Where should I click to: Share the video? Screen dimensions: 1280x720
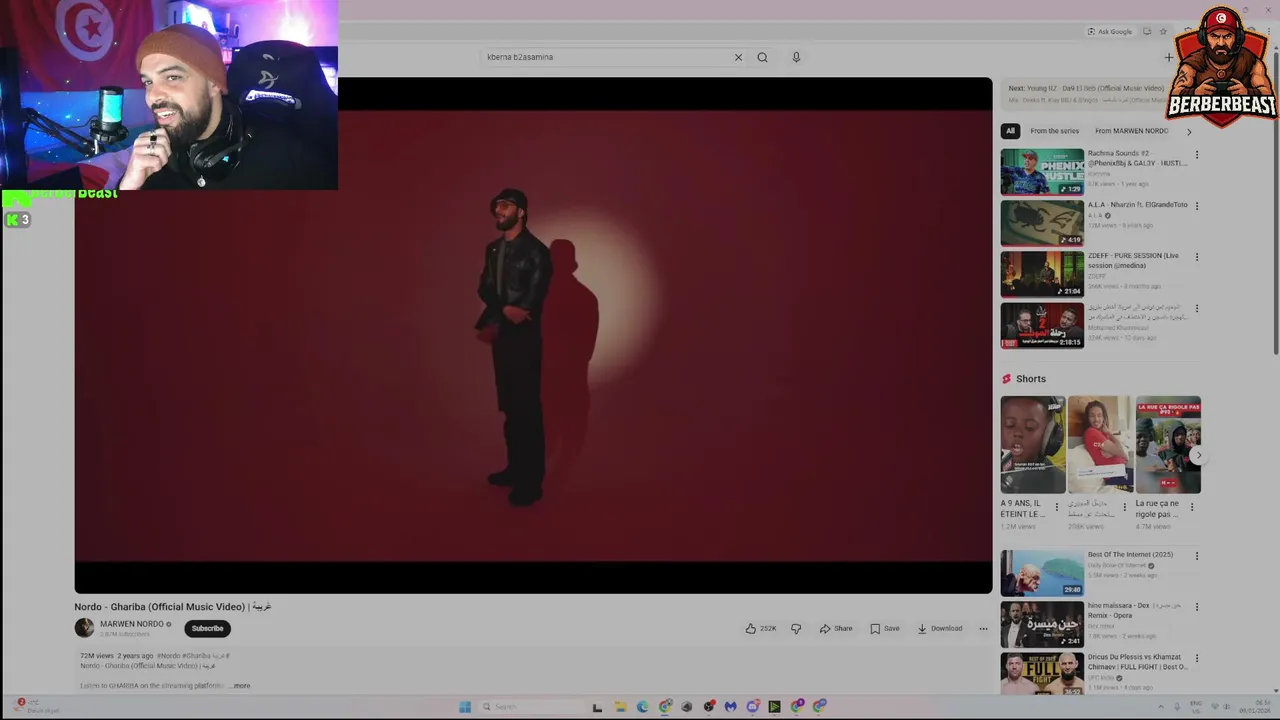tap(836, 628)
